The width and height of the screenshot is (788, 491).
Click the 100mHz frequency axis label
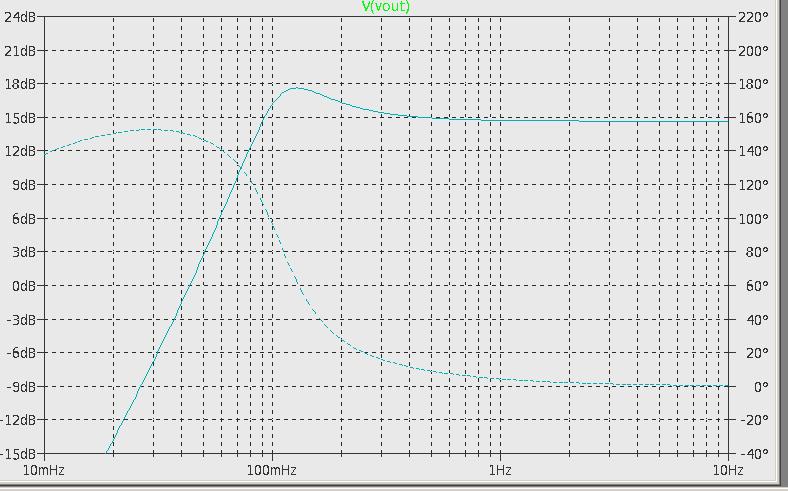coord(272,470)
